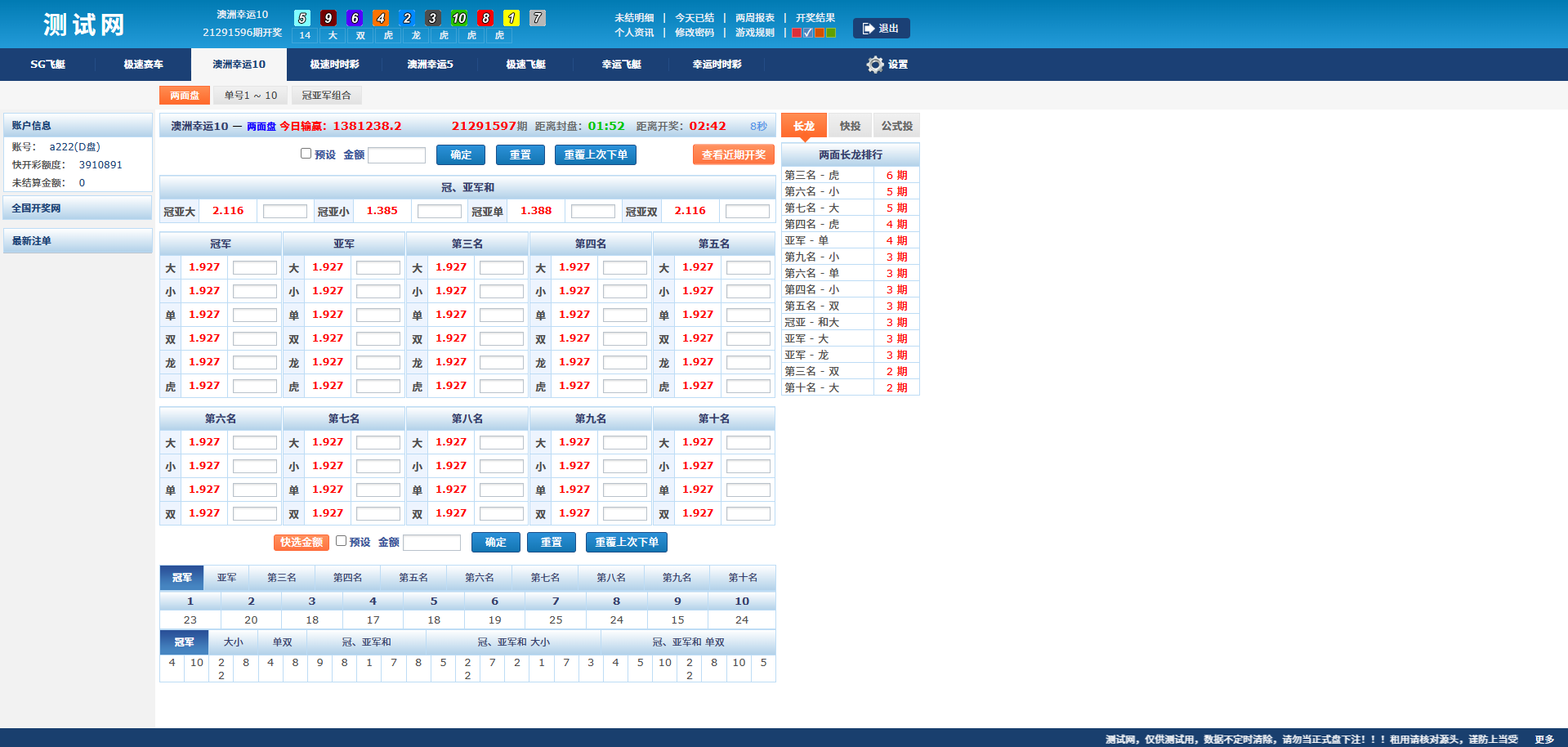
Task: Collapse the 账户信息 panel header
Action: 78,126
